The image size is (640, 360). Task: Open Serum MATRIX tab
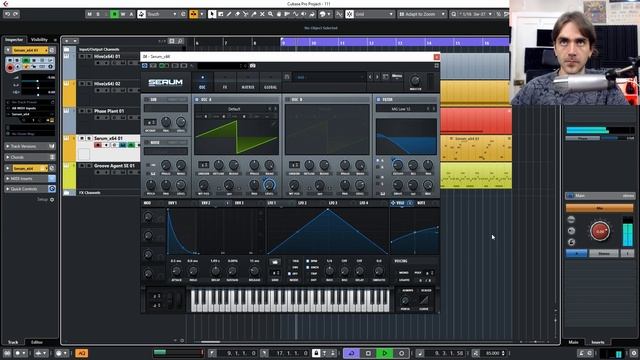(248, 82)
